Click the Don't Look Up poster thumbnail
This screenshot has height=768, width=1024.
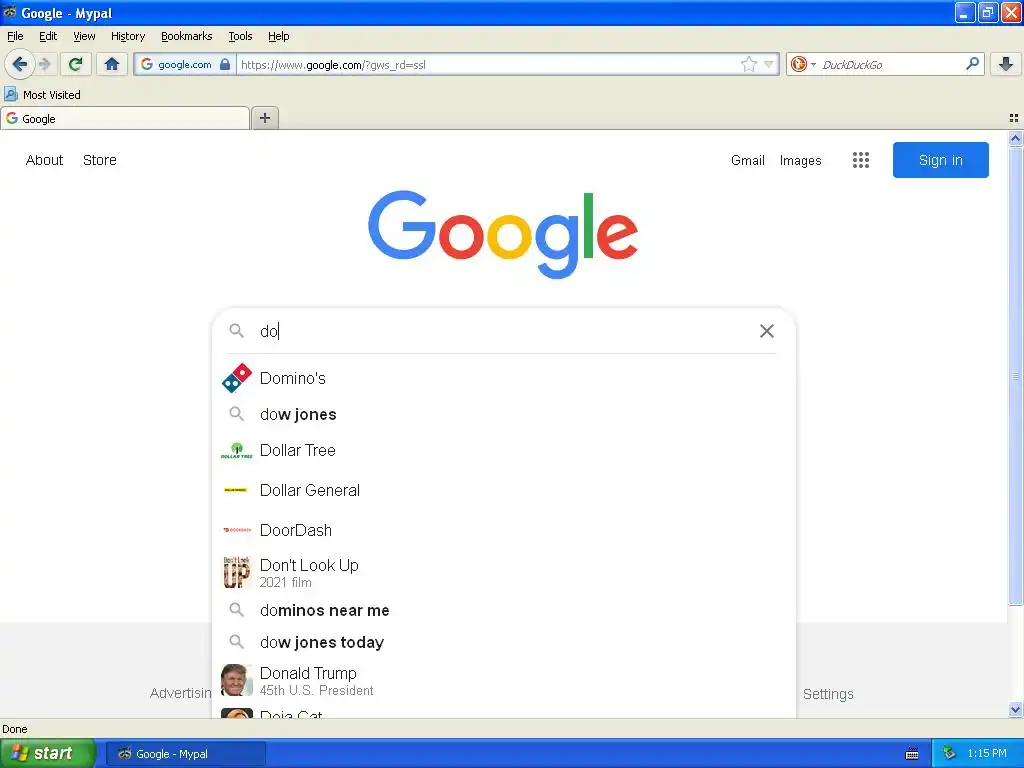click(236, 572)
